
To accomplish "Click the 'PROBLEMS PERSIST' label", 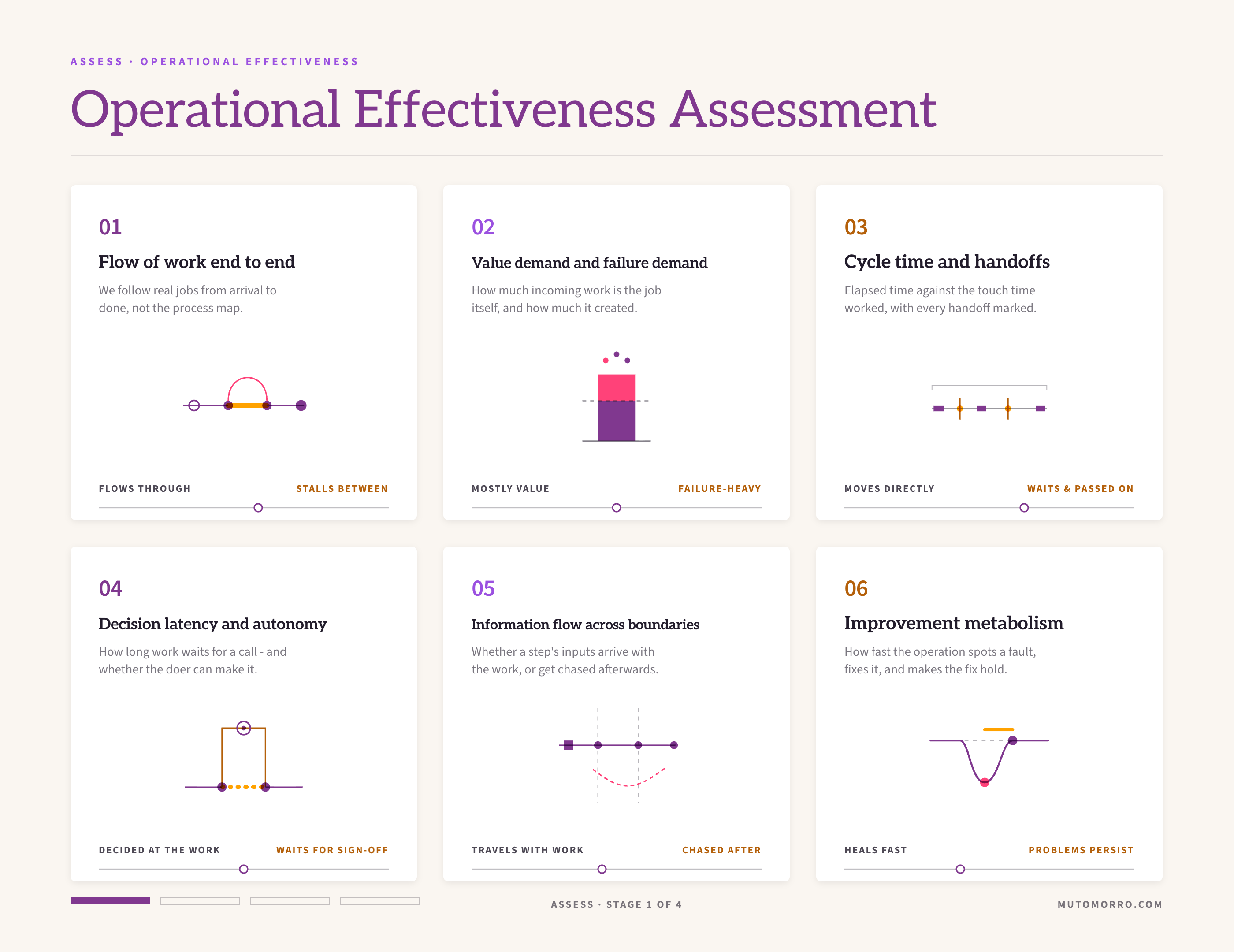I will click(1081, 850).
